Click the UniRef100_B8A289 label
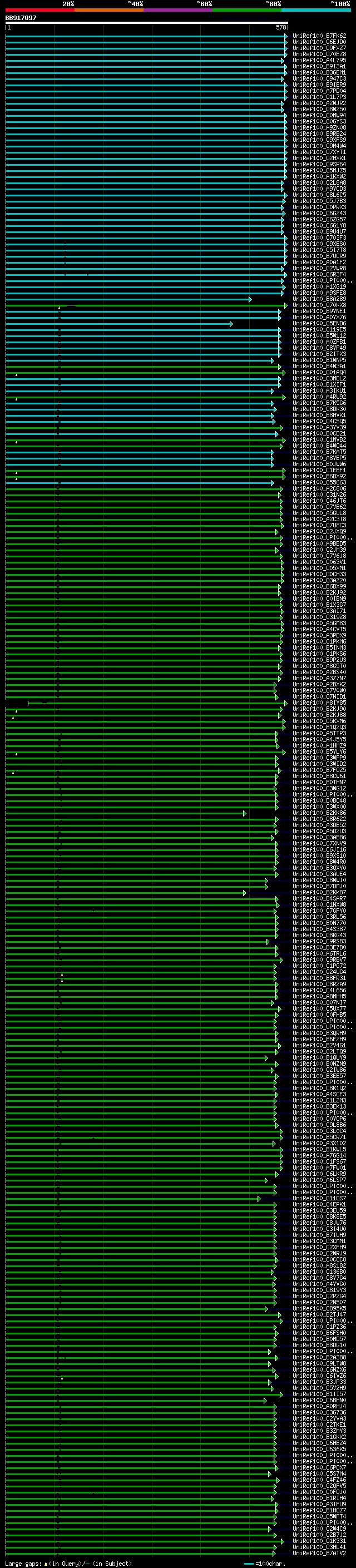The height and width of the screenshot is (1568, 356). [x=319, y=299]
